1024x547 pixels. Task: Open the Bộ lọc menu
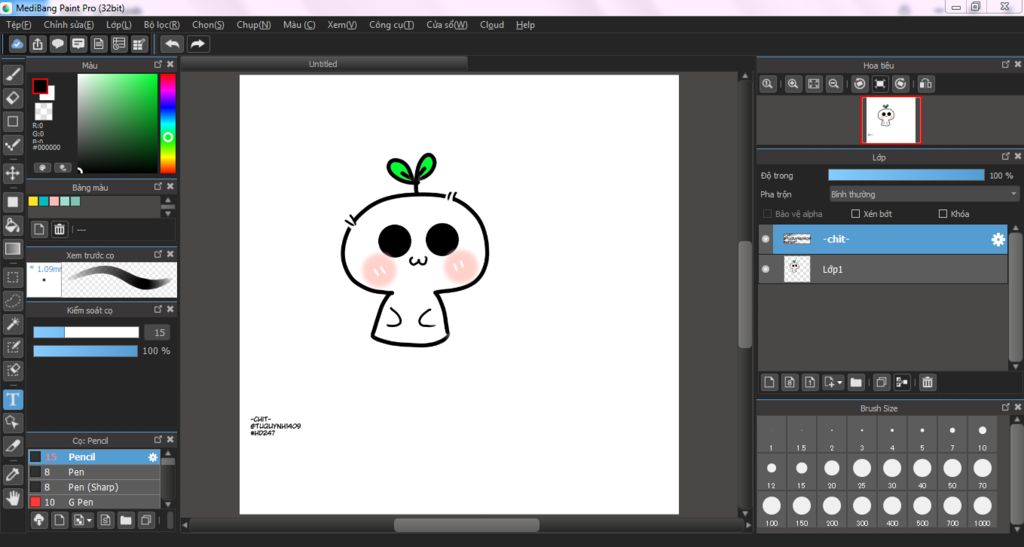tap(161, 25)
